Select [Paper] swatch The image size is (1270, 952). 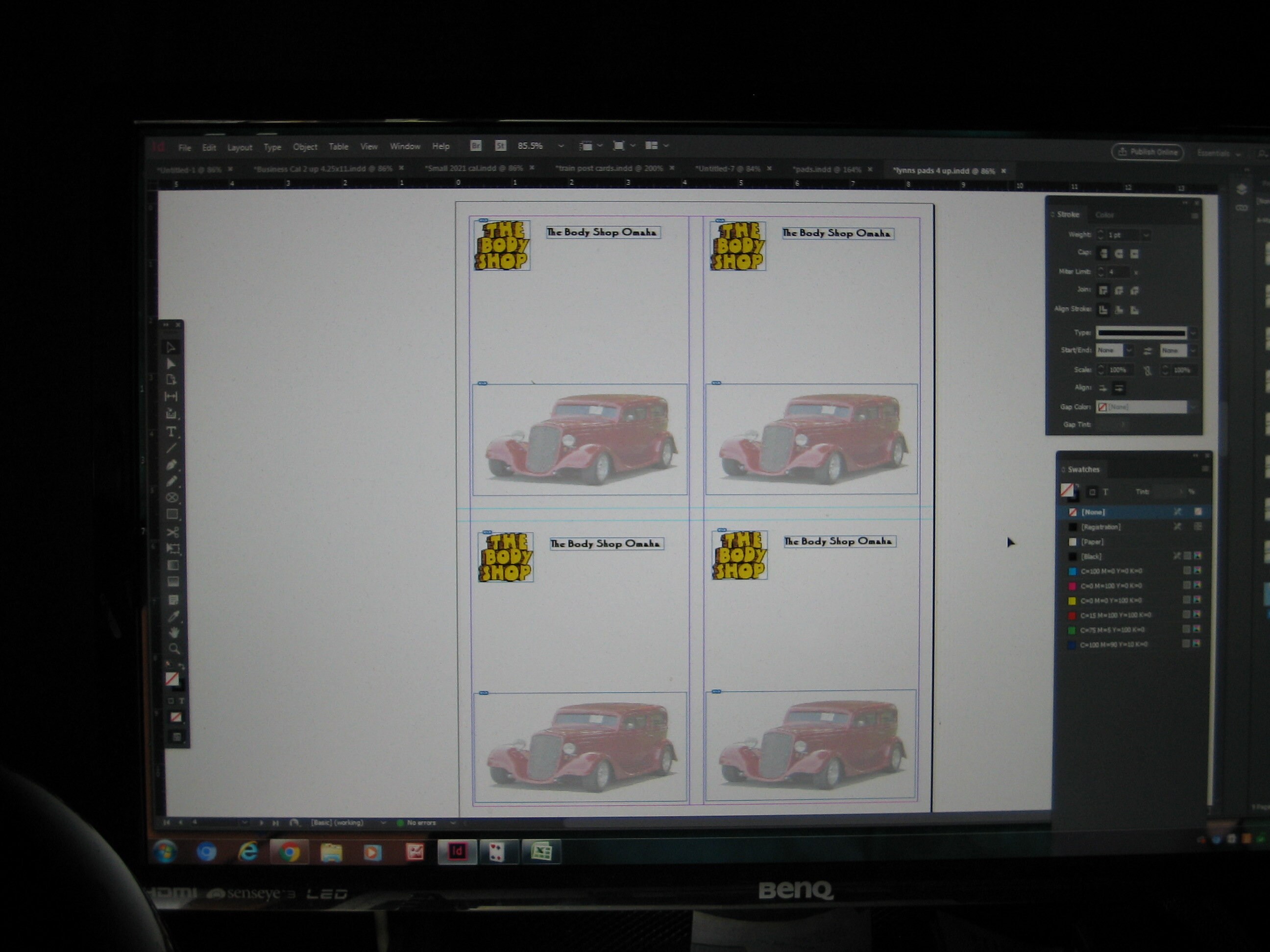(1134, 542)
